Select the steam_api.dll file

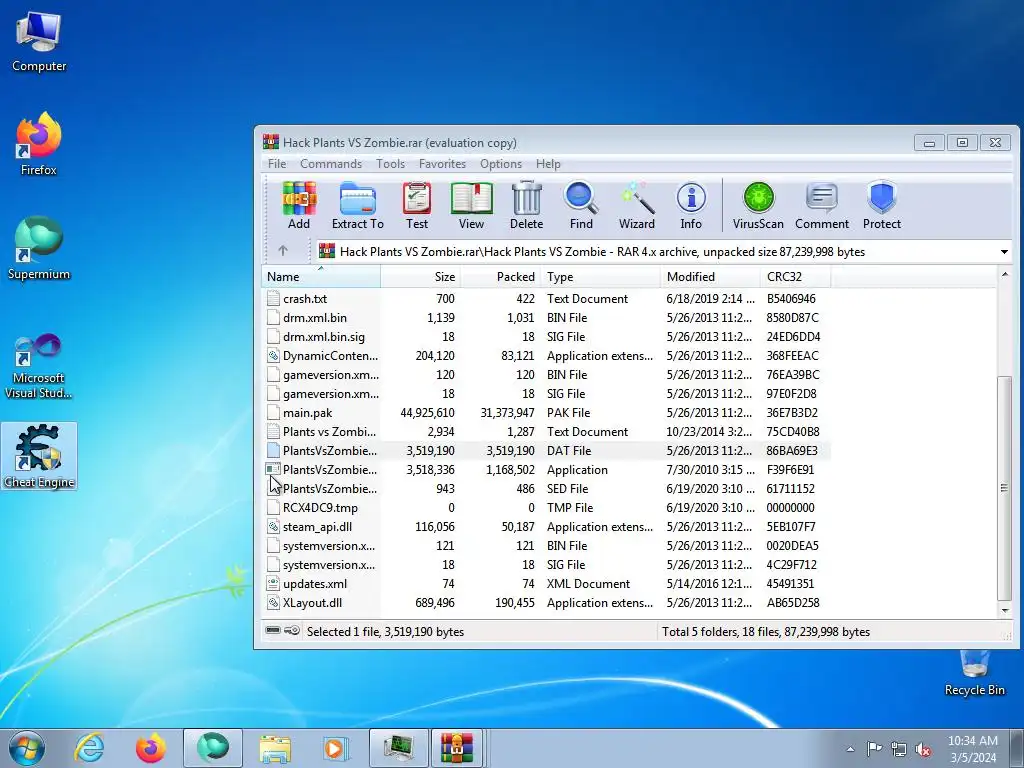(546, 526)
